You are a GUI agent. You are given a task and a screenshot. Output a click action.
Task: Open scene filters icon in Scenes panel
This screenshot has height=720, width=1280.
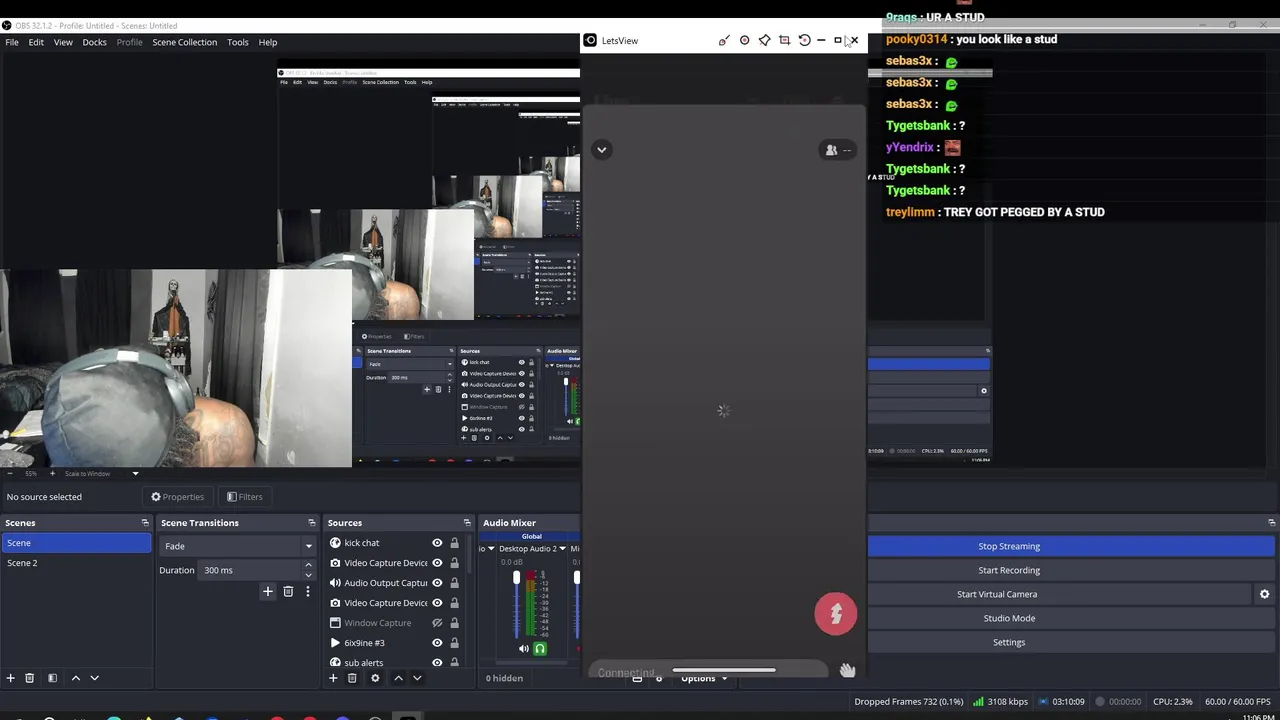52,678
